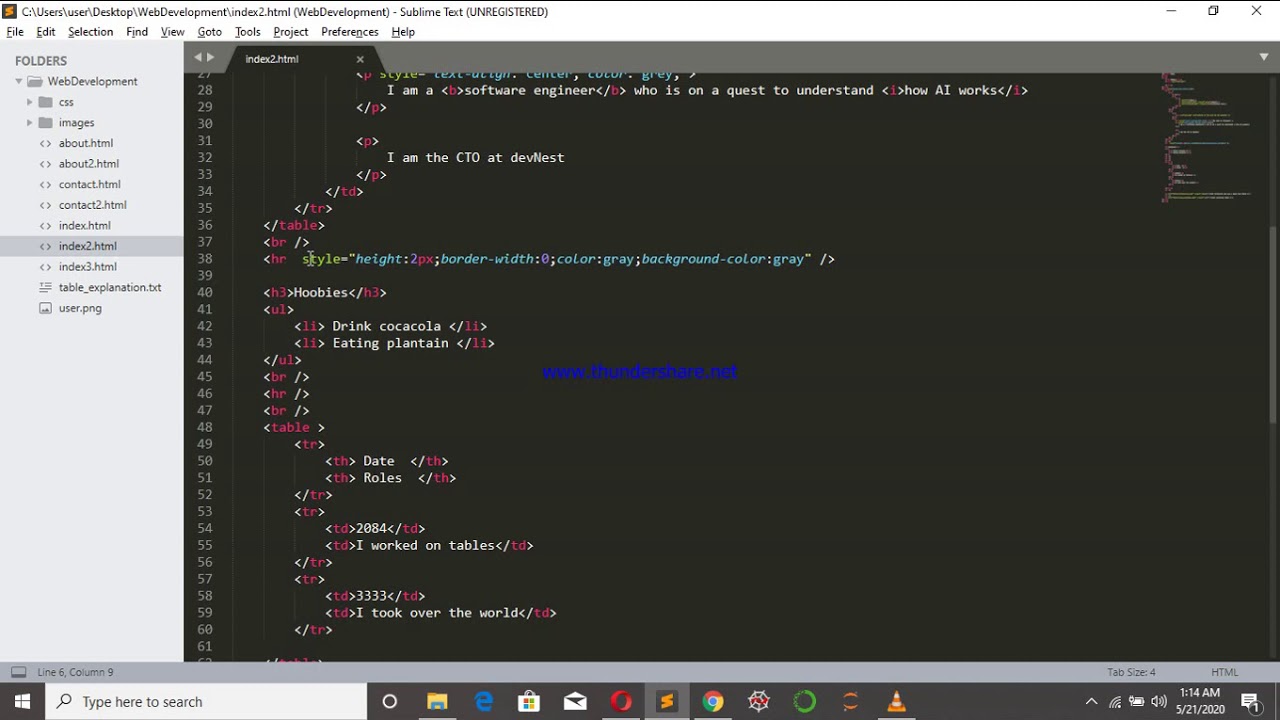Click the 'Hoobies' heading text on line 40
This screenshot has width=1280, height=720.
(320, 293)
